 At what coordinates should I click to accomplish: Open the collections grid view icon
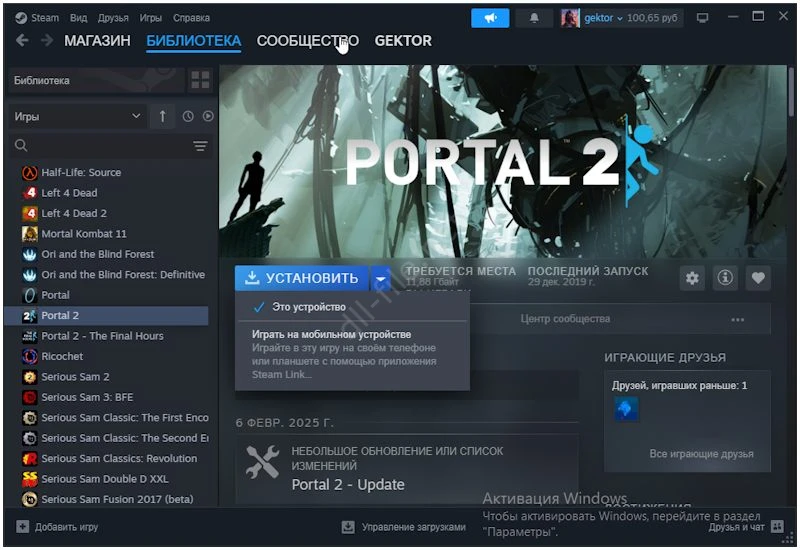(x=200, y=80)
